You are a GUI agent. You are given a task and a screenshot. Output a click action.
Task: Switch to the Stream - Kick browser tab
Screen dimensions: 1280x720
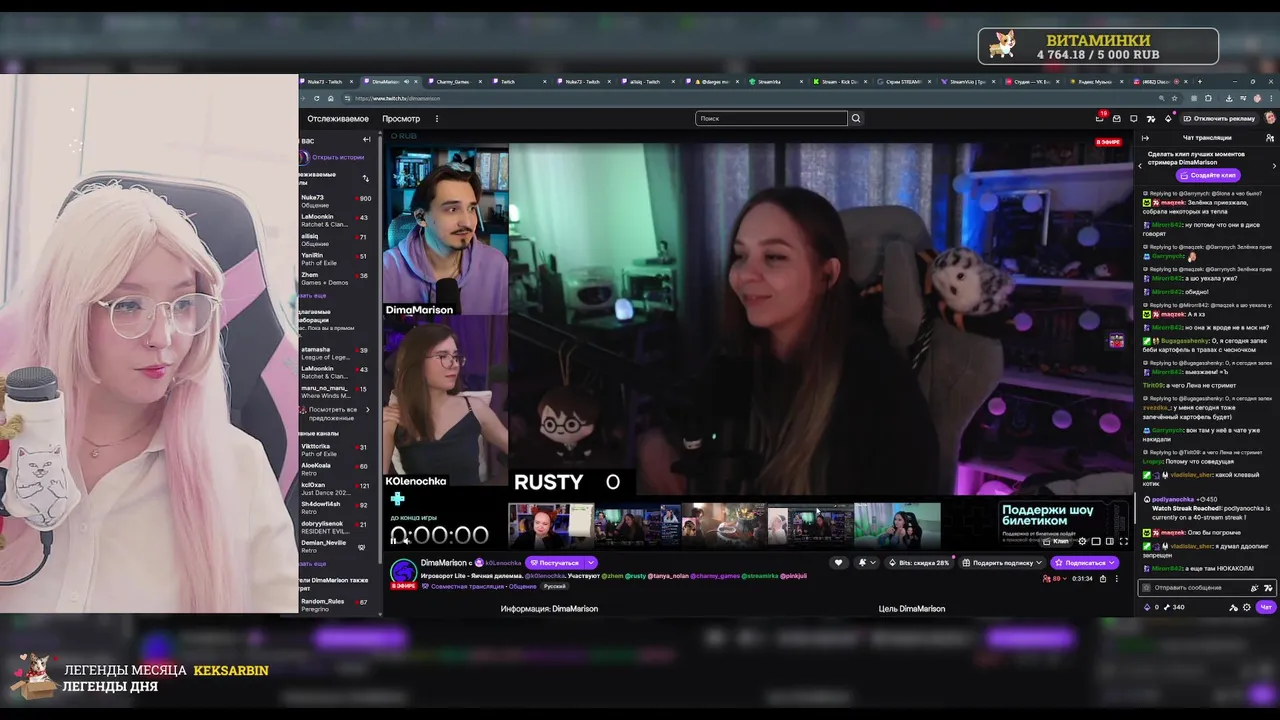pos(838,81)
